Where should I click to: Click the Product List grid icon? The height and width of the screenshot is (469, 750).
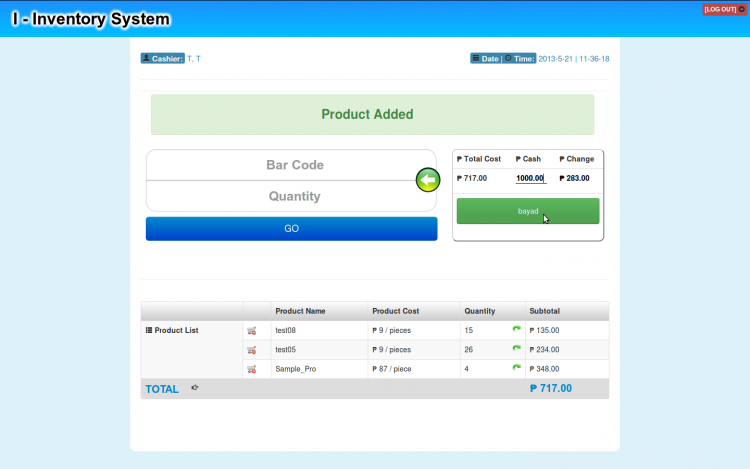point(149,330)
